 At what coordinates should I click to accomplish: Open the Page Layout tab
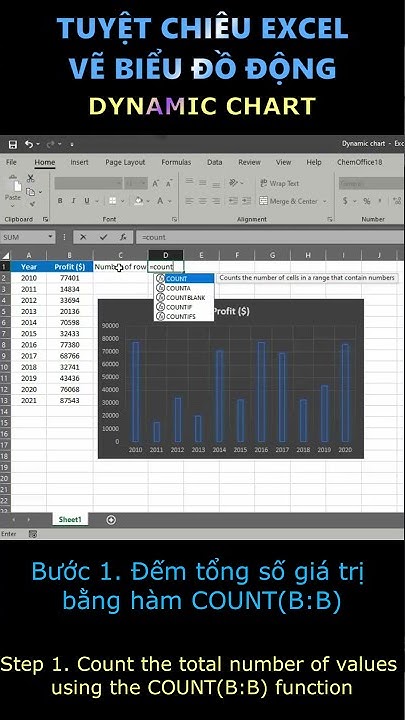click(x=125, y=162)
